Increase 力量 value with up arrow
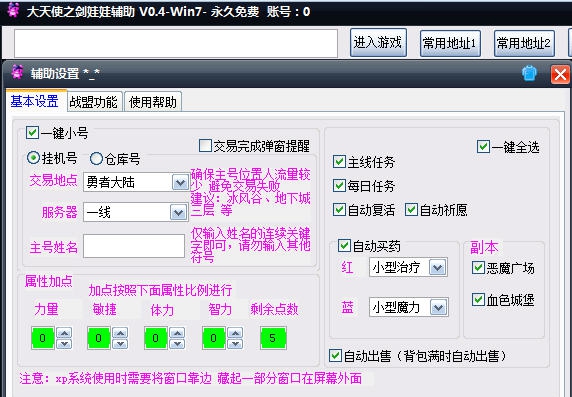Image resolution: width=572 pixels, height=397 pixels. click(65, 333)
